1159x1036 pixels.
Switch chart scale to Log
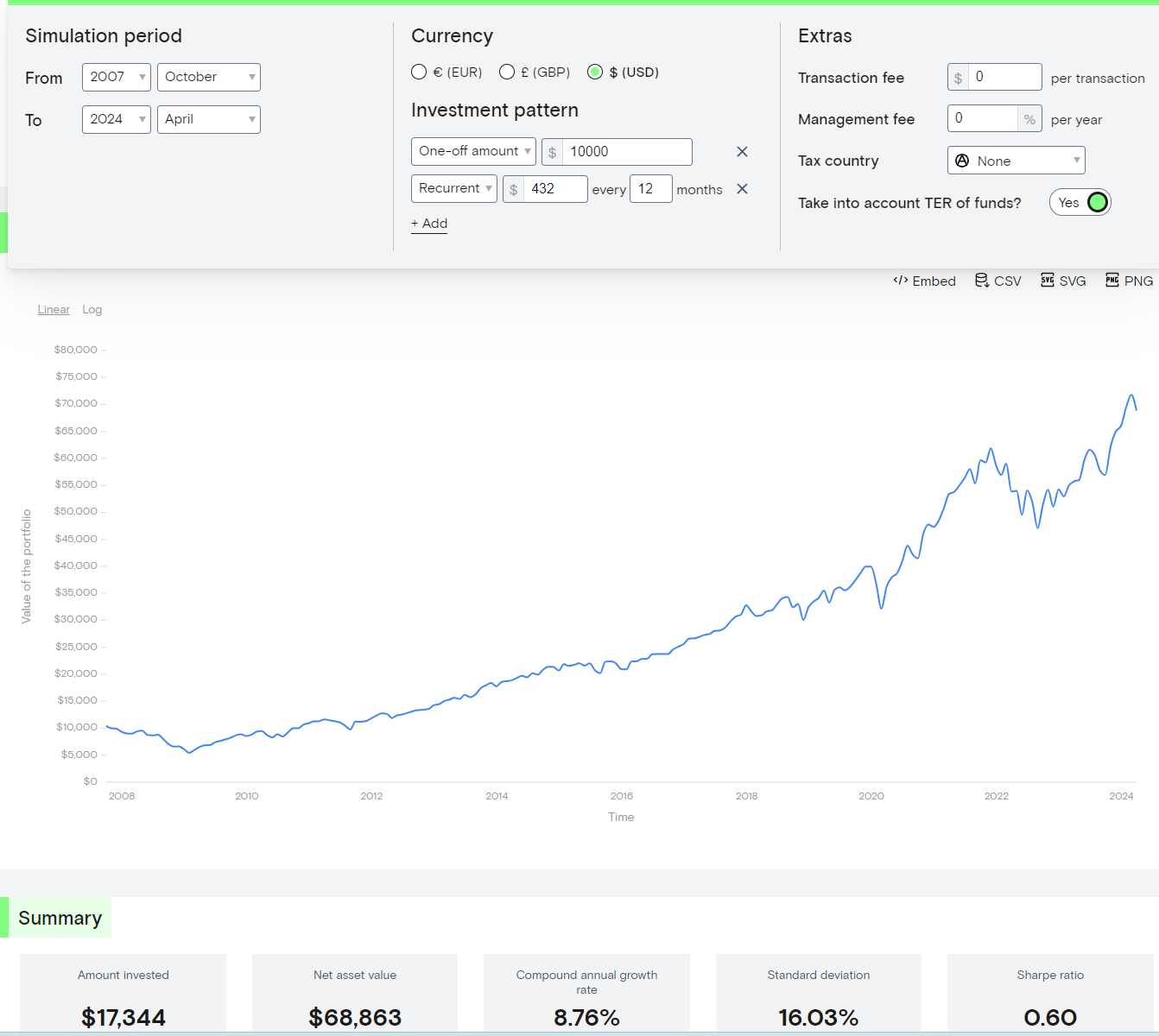tap(92, 309)
